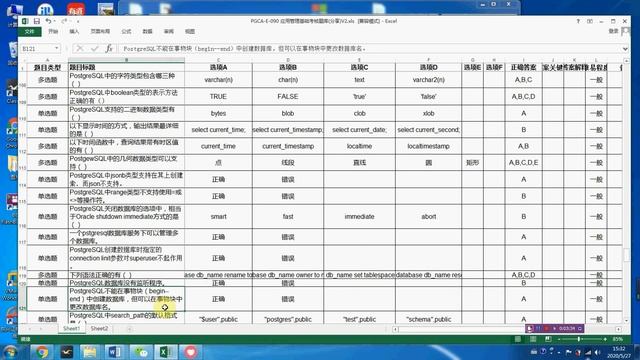Select the cell containing localtimestamp
640x360 pixels.
(429, 146)
